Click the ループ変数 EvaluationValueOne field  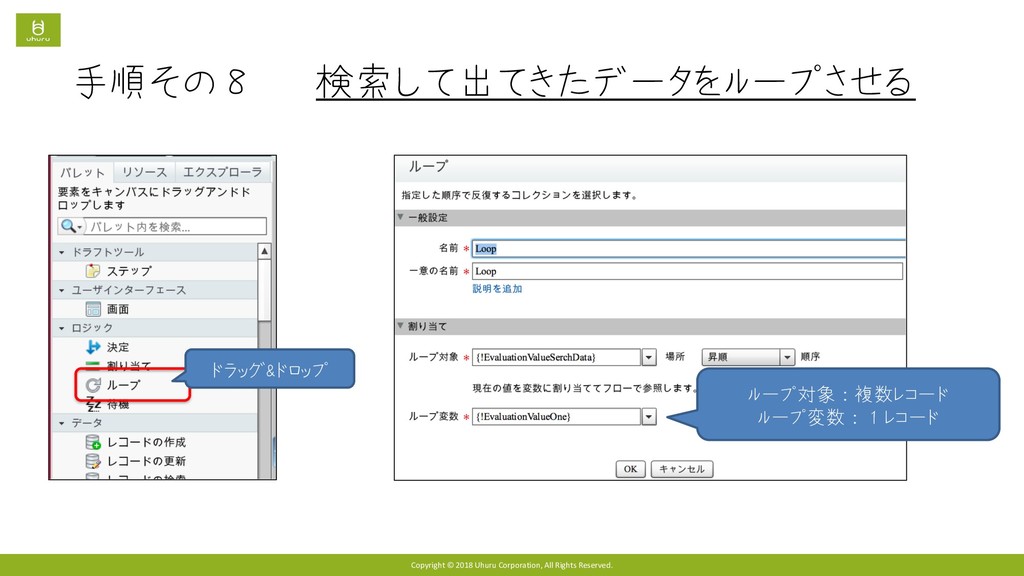point(556,417)
